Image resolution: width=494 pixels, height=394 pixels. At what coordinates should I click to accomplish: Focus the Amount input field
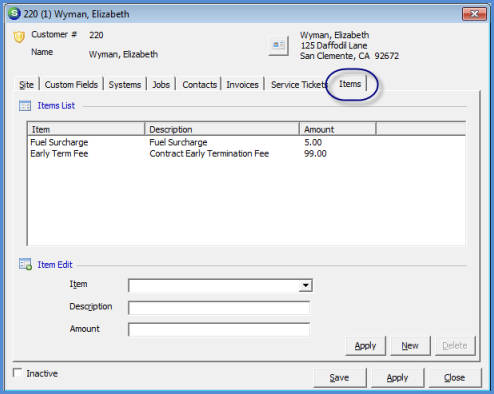coord(219,330)
